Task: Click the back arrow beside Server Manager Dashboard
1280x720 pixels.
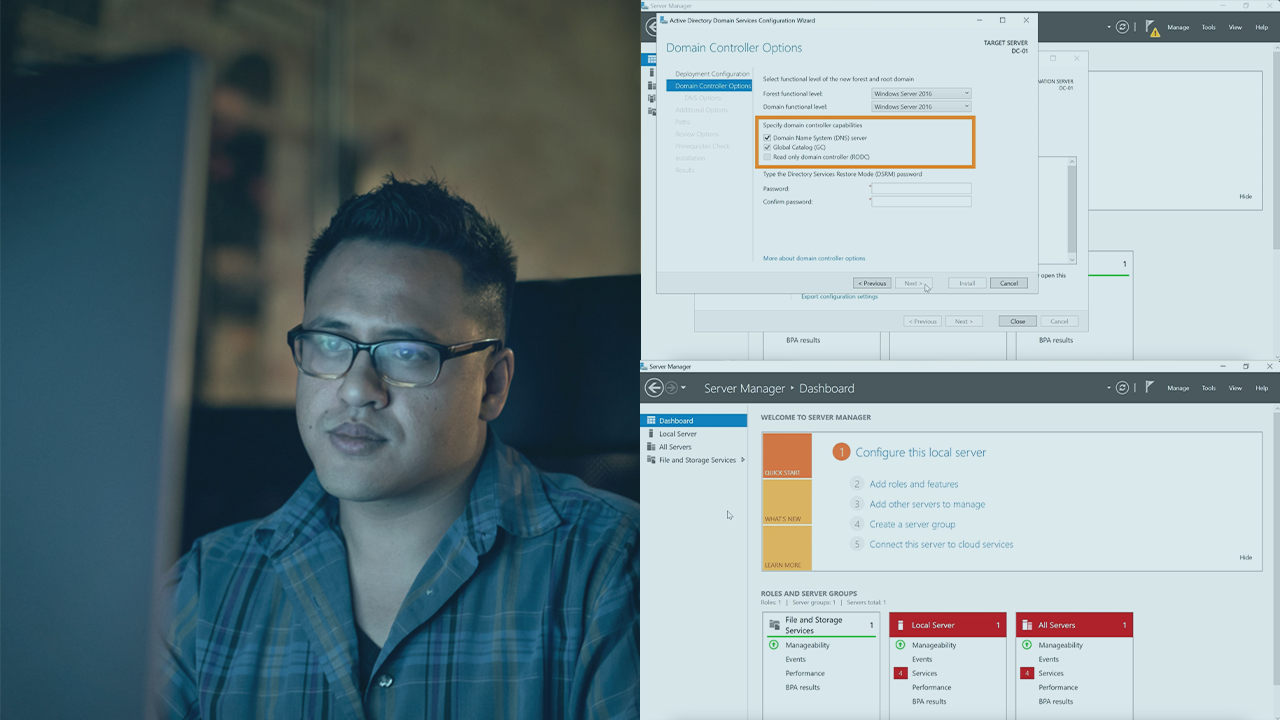Action: click(654, 388)
